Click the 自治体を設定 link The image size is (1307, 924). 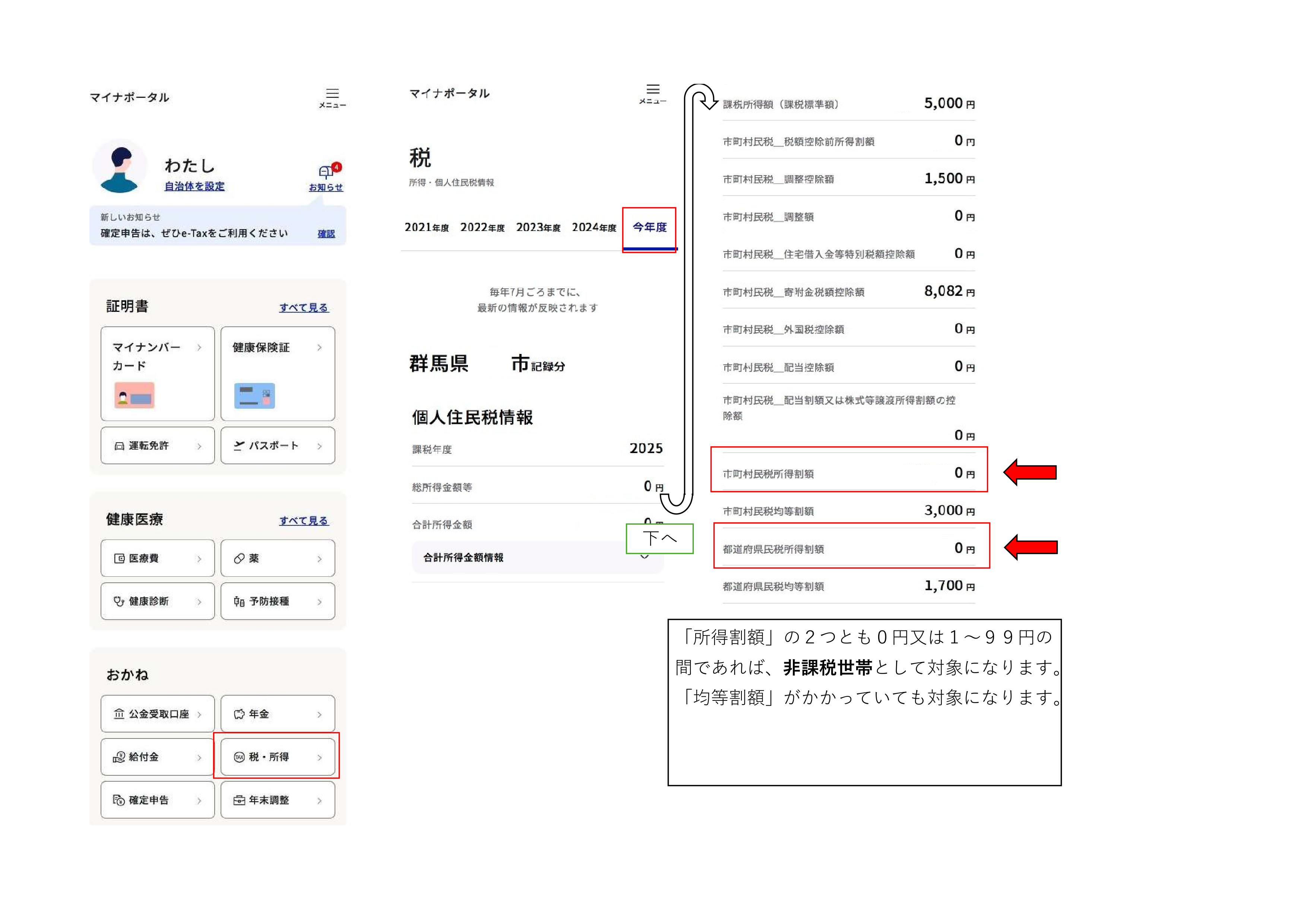(x=194, y=186)
